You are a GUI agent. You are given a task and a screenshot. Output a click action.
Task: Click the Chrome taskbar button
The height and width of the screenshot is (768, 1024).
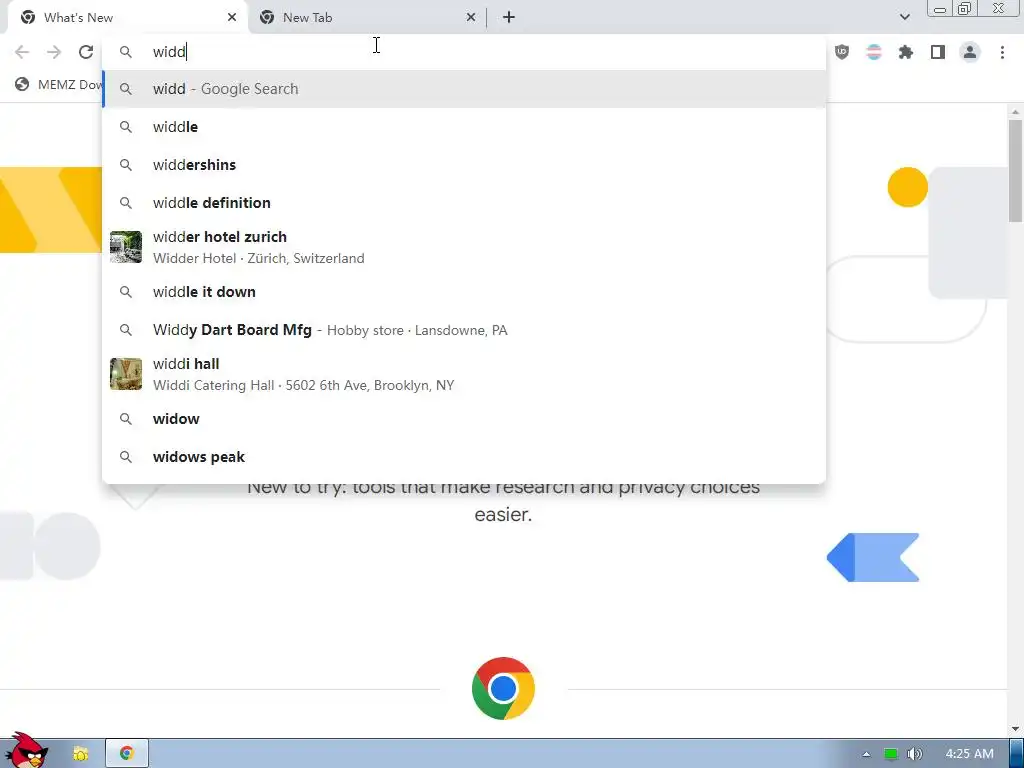point(127,754)
